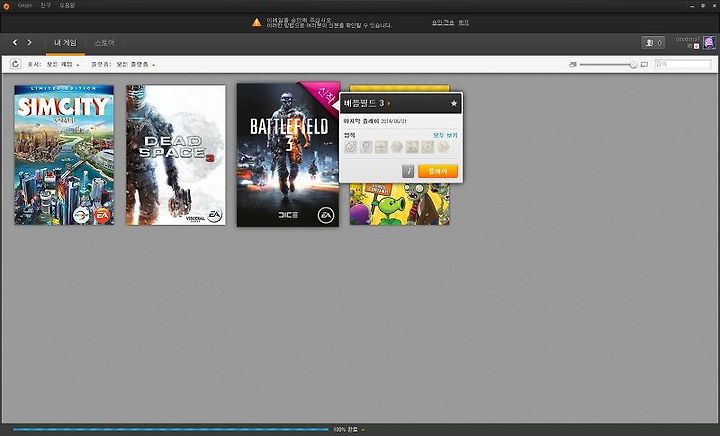Click the Origin logo icon
This screenshot has width=720, height=436.
coord(6,6)
